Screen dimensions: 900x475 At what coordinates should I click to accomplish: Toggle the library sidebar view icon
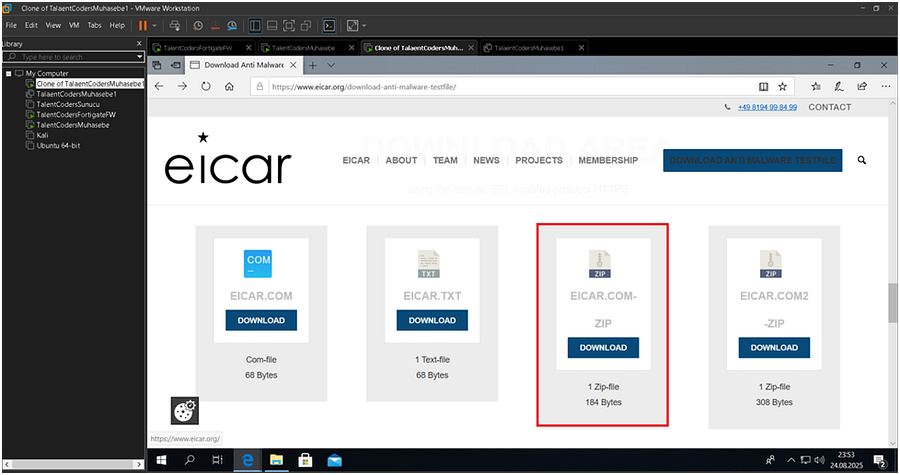pos(255,25)
